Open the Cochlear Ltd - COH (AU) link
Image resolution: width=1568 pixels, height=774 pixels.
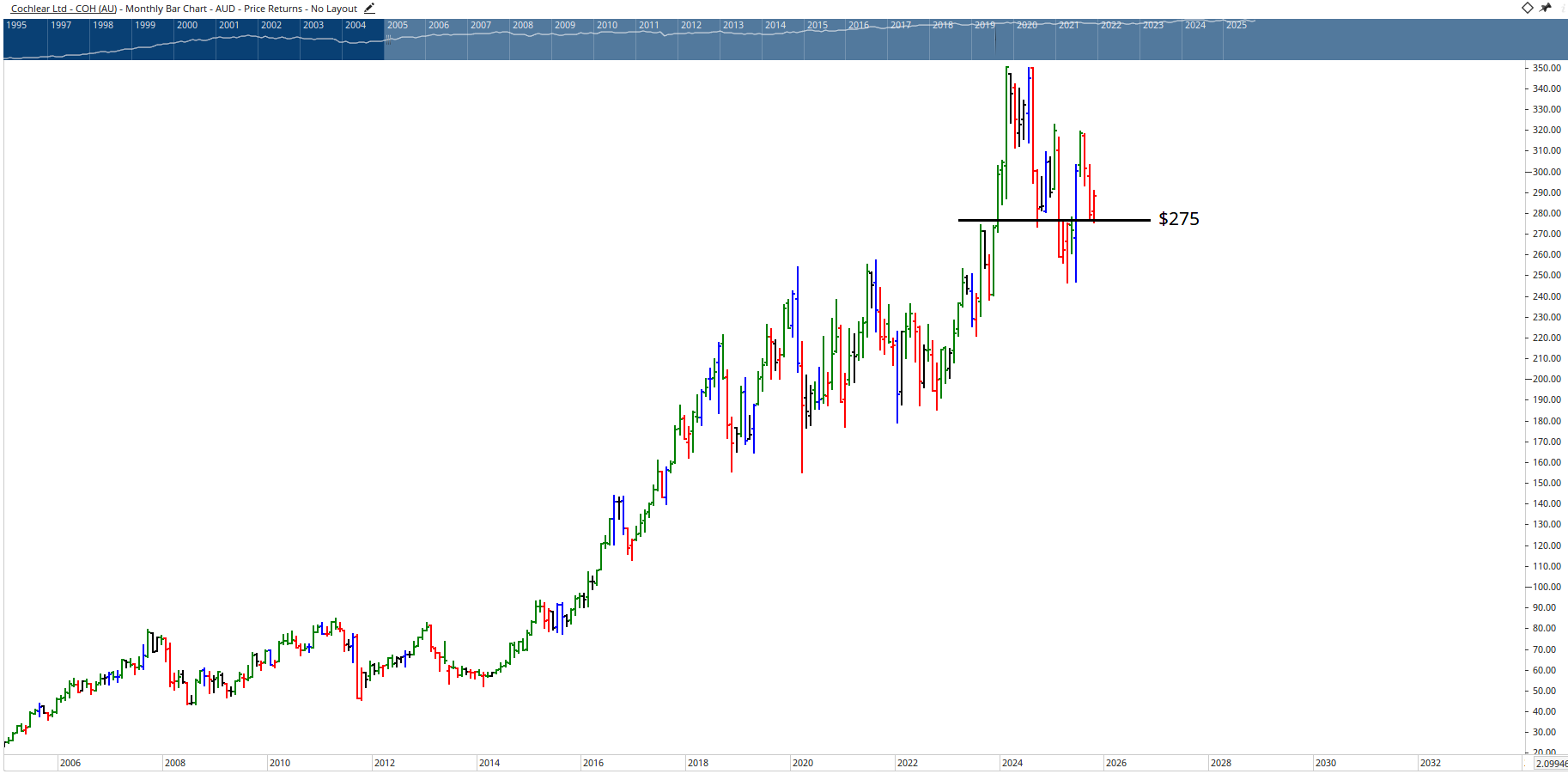pyautogui.click(x=64, y=9)
